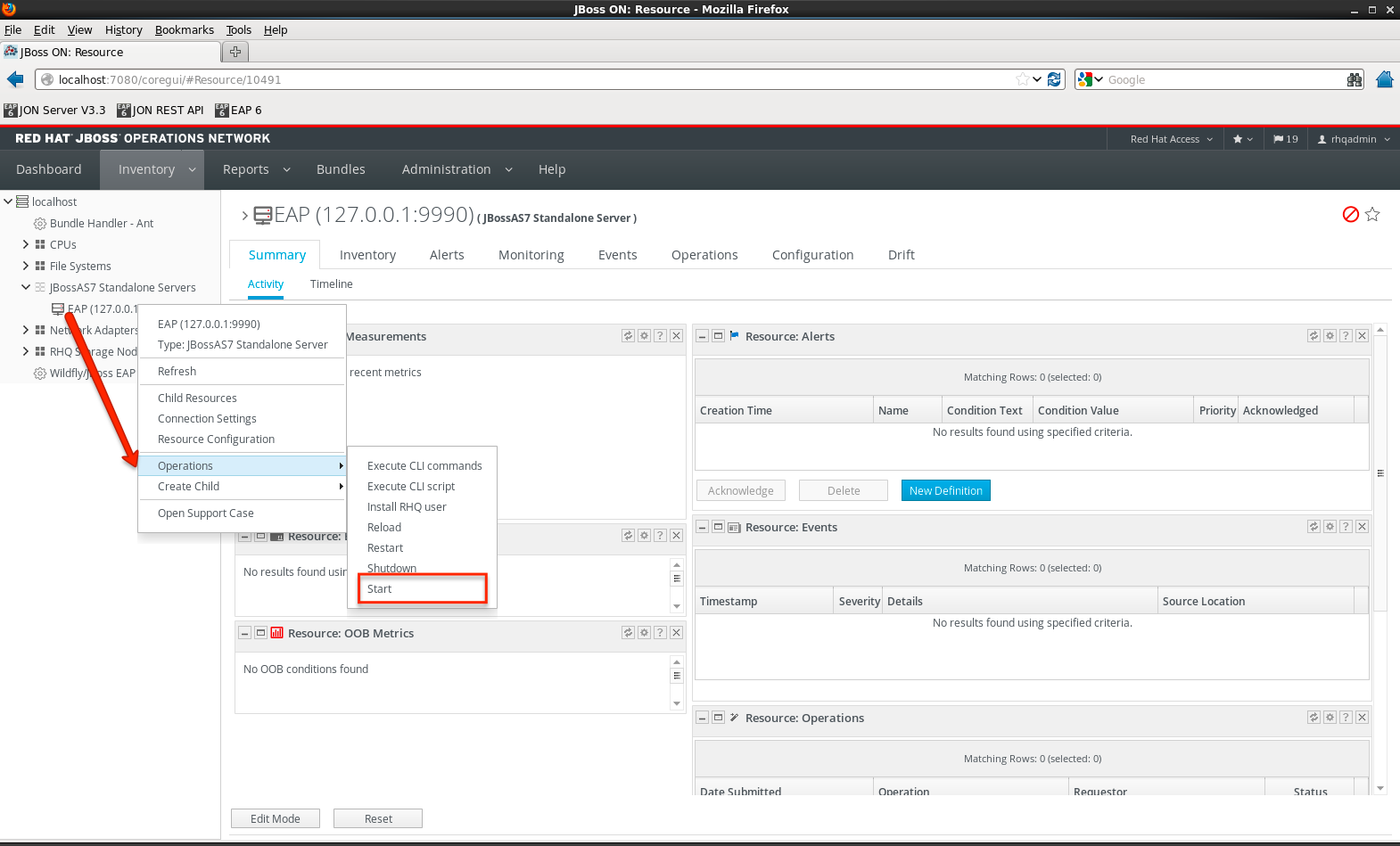This screenshot has width=1400, height=846.
Task: Expand the CPUs tree node
Action: pos(26,244)
